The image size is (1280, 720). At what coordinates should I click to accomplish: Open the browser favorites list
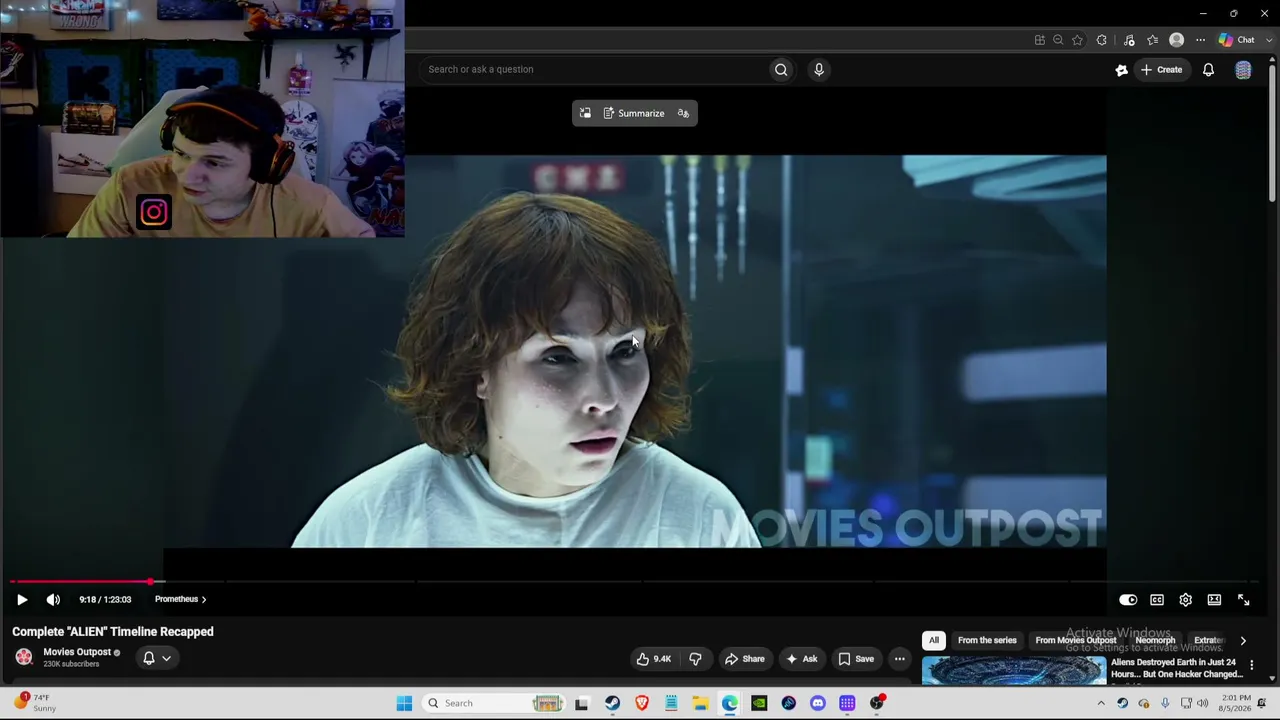[x=1153, y=40]
